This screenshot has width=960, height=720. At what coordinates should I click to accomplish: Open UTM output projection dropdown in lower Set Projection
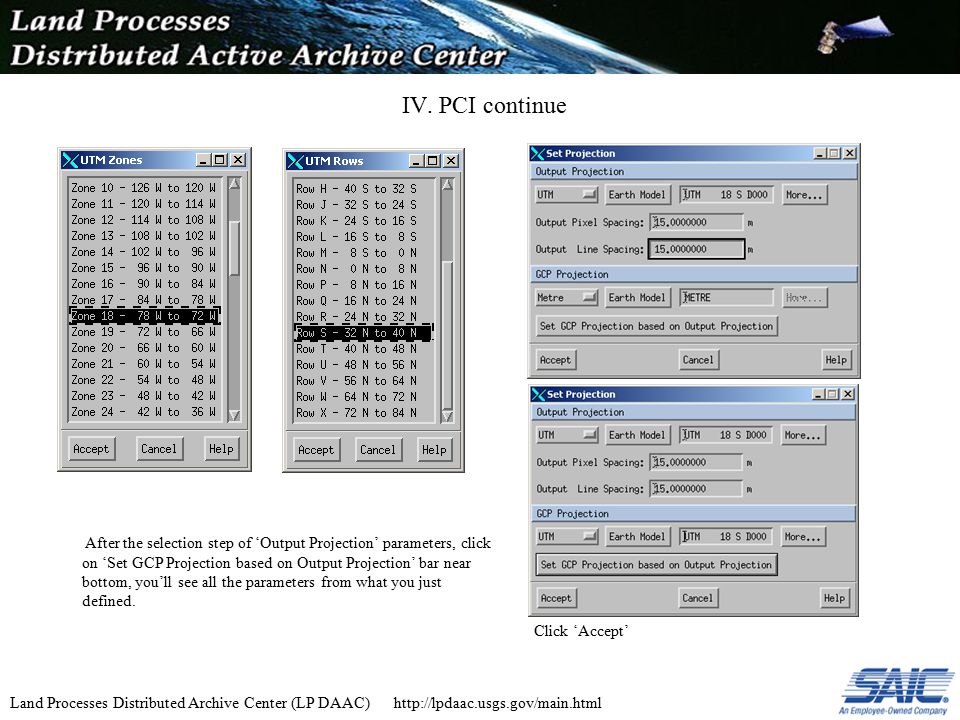tap(567, 435)
